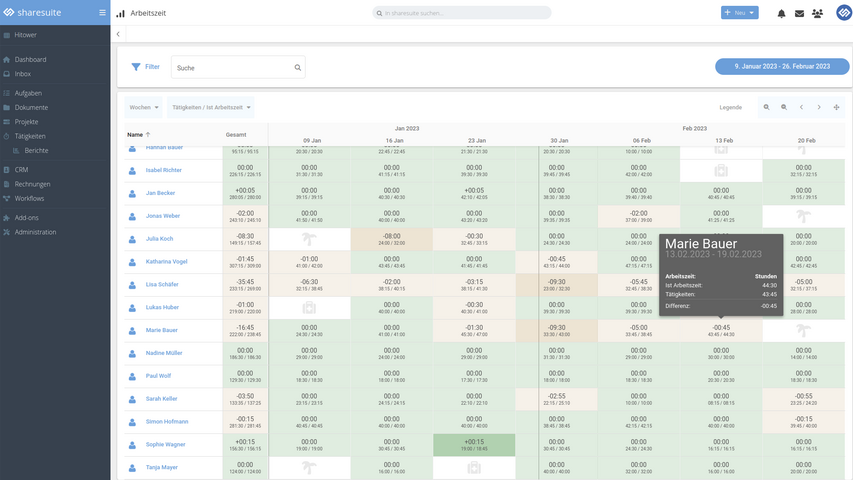The image size is (853, 480).
Task: Collapse panel with the back chevron
Action: pos(118,34)
